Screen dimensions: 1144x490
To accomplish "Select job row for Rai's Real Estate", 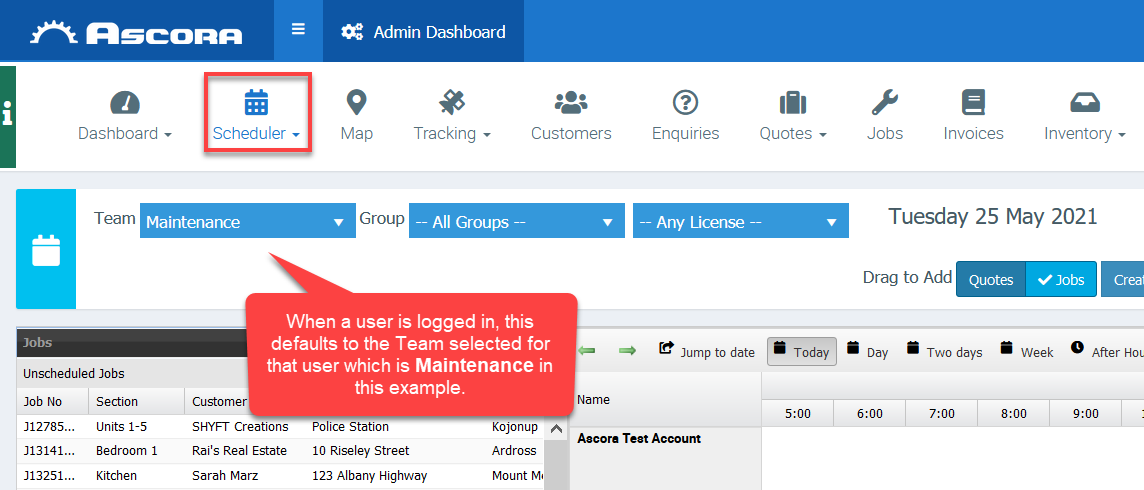I will pos(280,451).
